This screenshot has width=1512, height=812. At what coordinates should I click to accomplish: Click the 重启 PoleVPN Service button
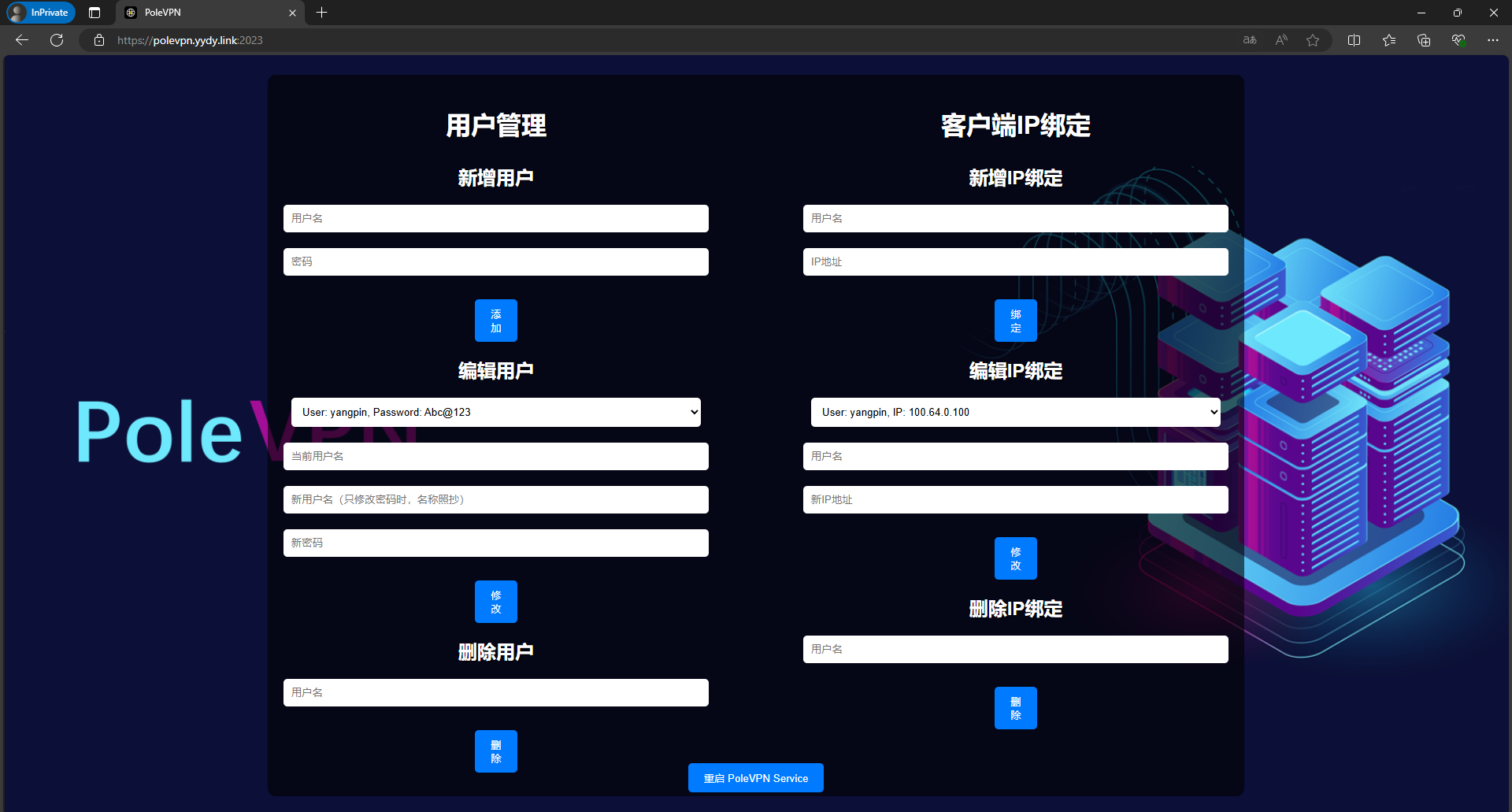[x=756, y=778]
